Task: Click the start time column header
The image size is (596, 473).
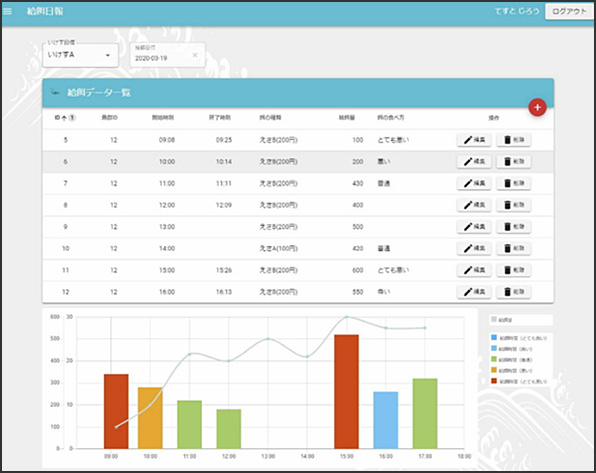Action: coord(163,118)
